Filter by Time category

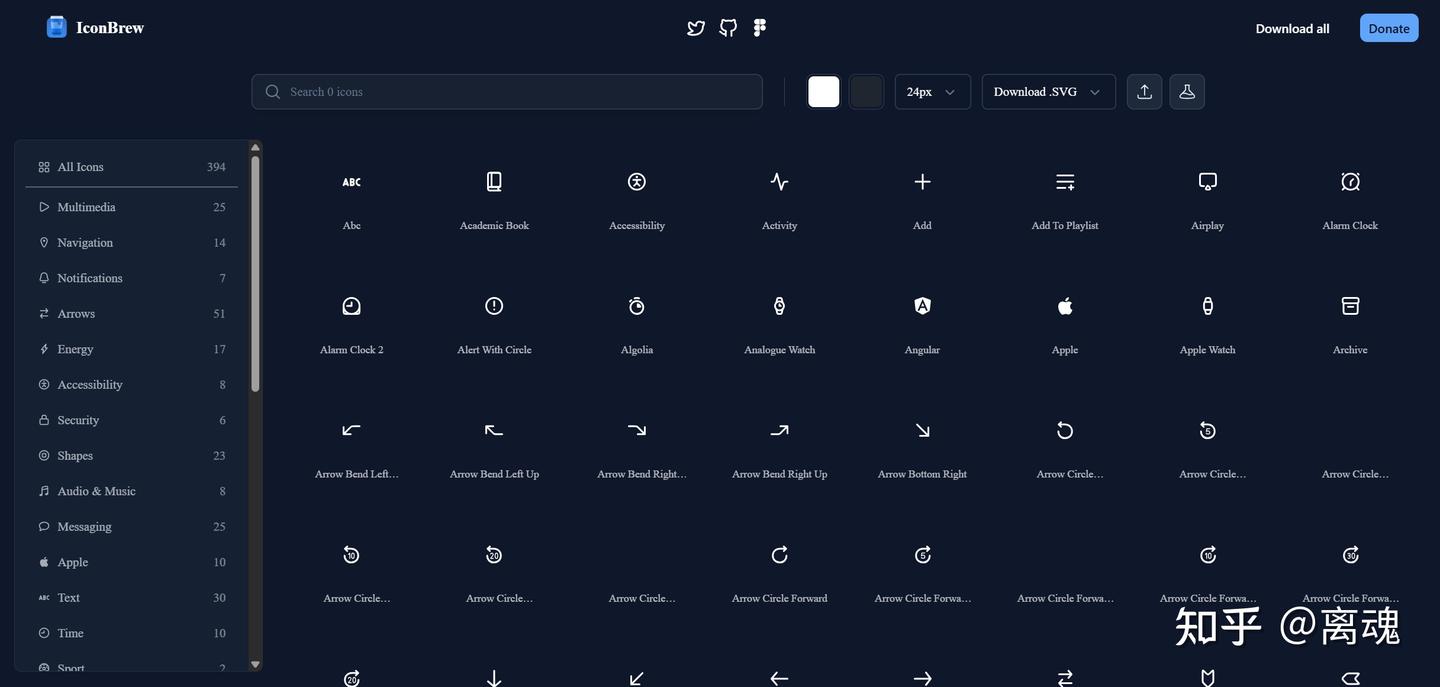[132, 633]
